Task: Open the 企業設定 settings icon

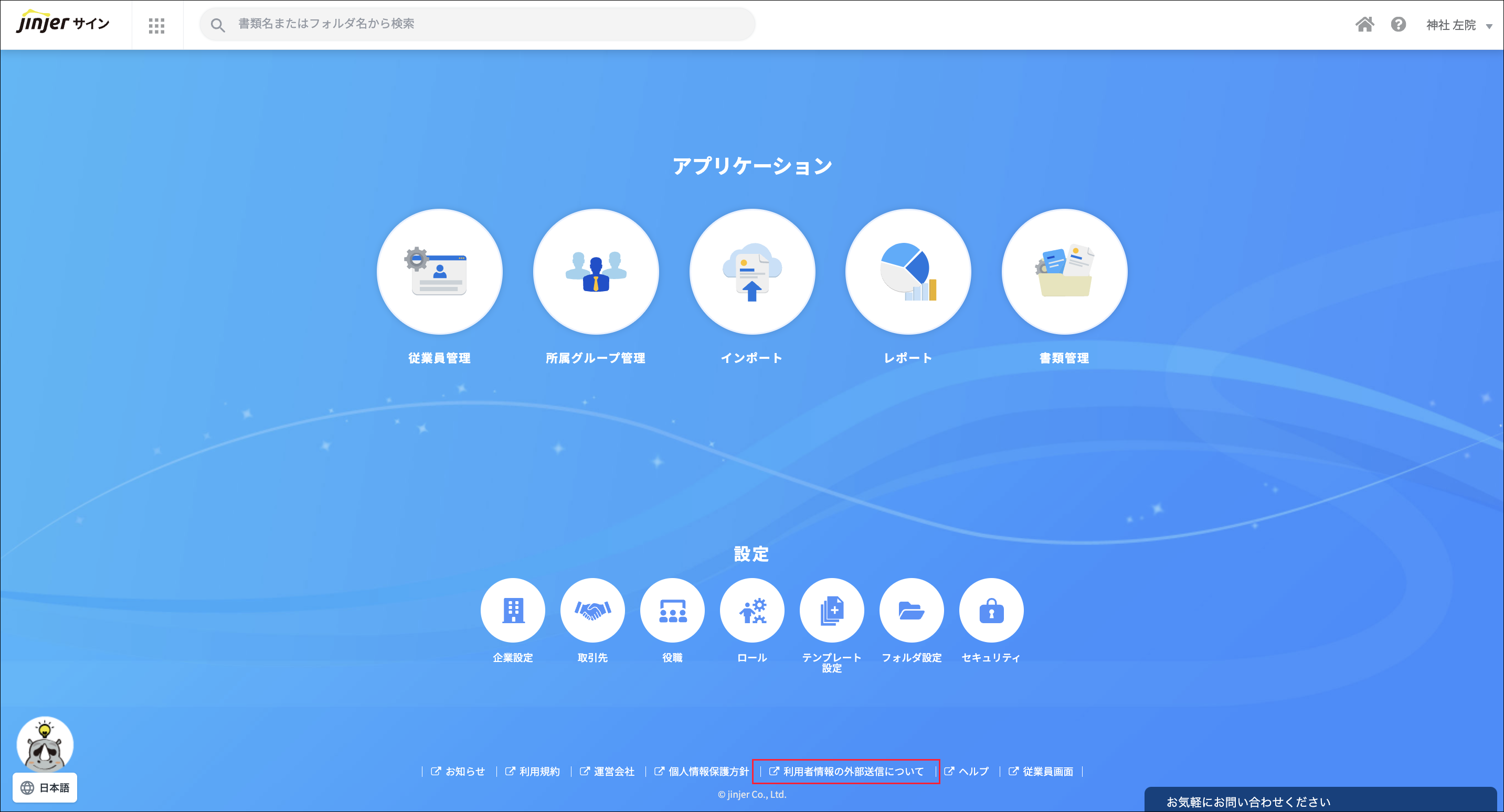Action: 513,610
